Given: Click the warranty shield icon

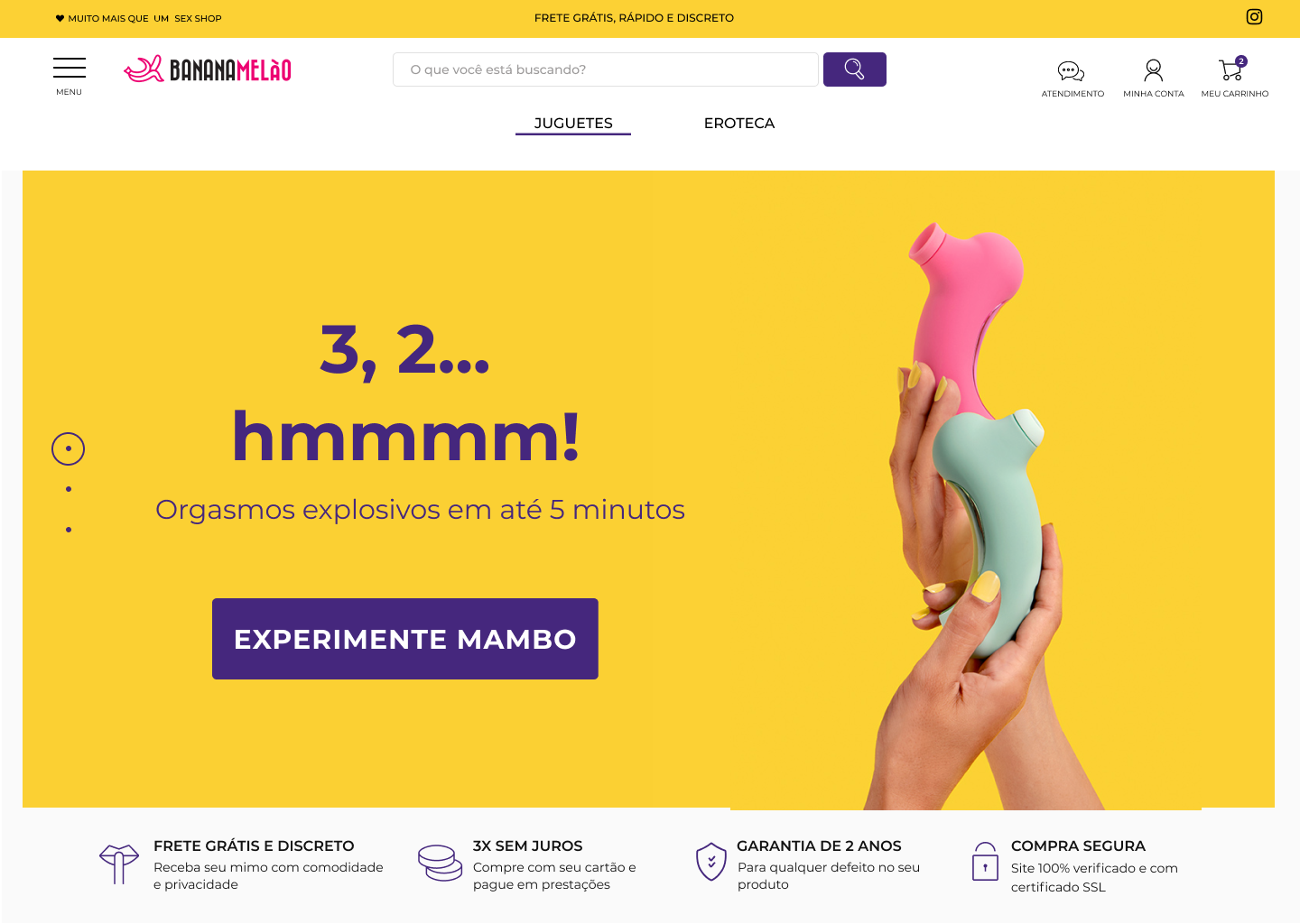Looking at the screenshot, I should pyautogui.click(x=711, y=862).
